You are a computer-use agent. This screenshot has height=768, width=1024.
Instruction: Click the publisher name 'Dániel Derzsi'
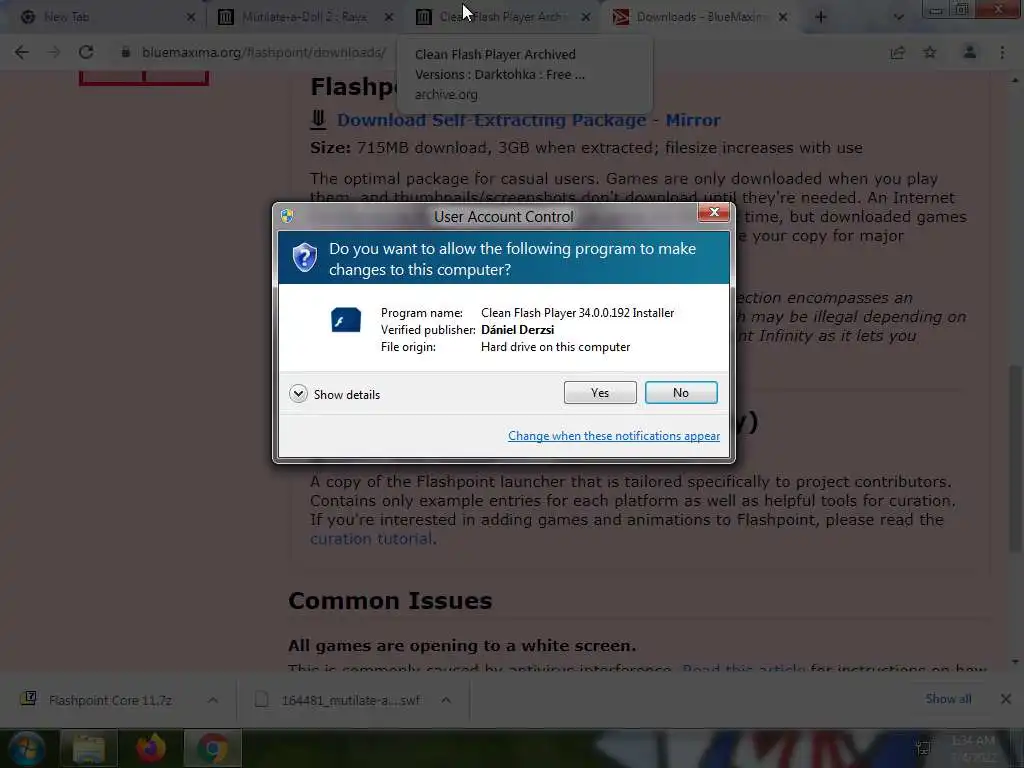tap(517, 330)
